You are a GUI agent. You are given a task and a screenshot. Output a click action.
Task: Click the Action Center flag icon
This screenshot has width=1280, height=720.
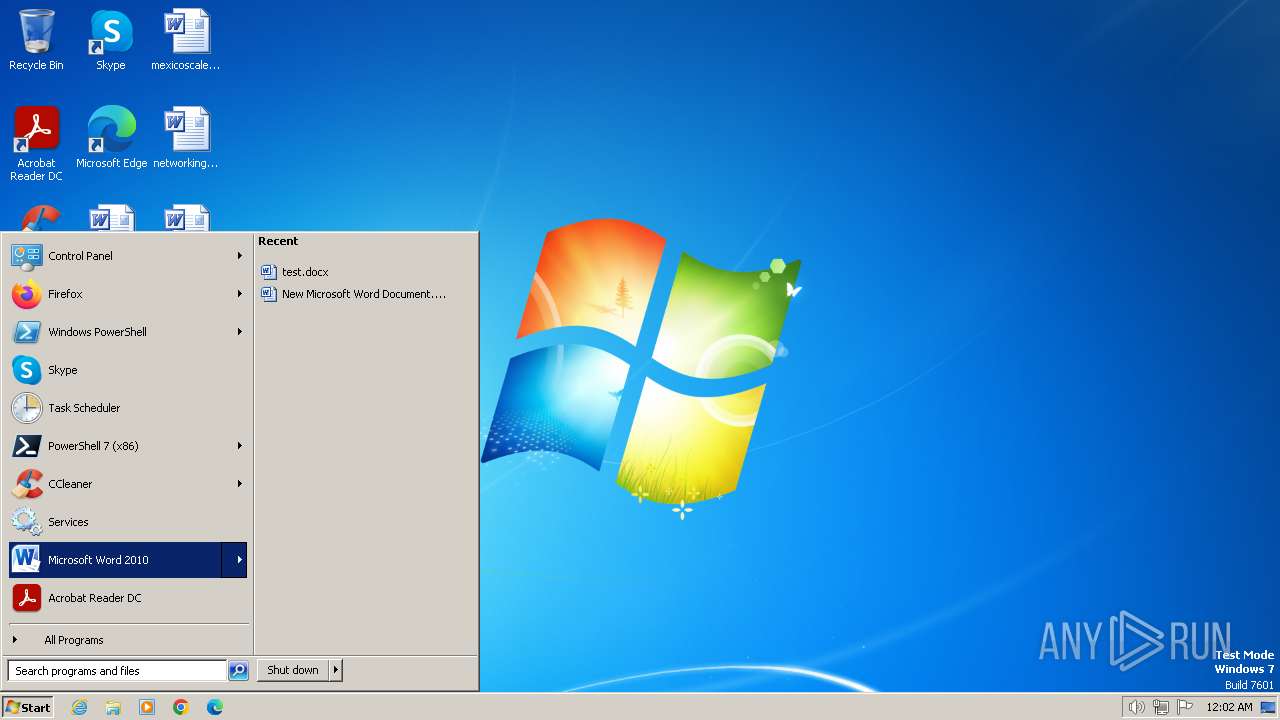pyautogui.click(x=1185, y=707)
